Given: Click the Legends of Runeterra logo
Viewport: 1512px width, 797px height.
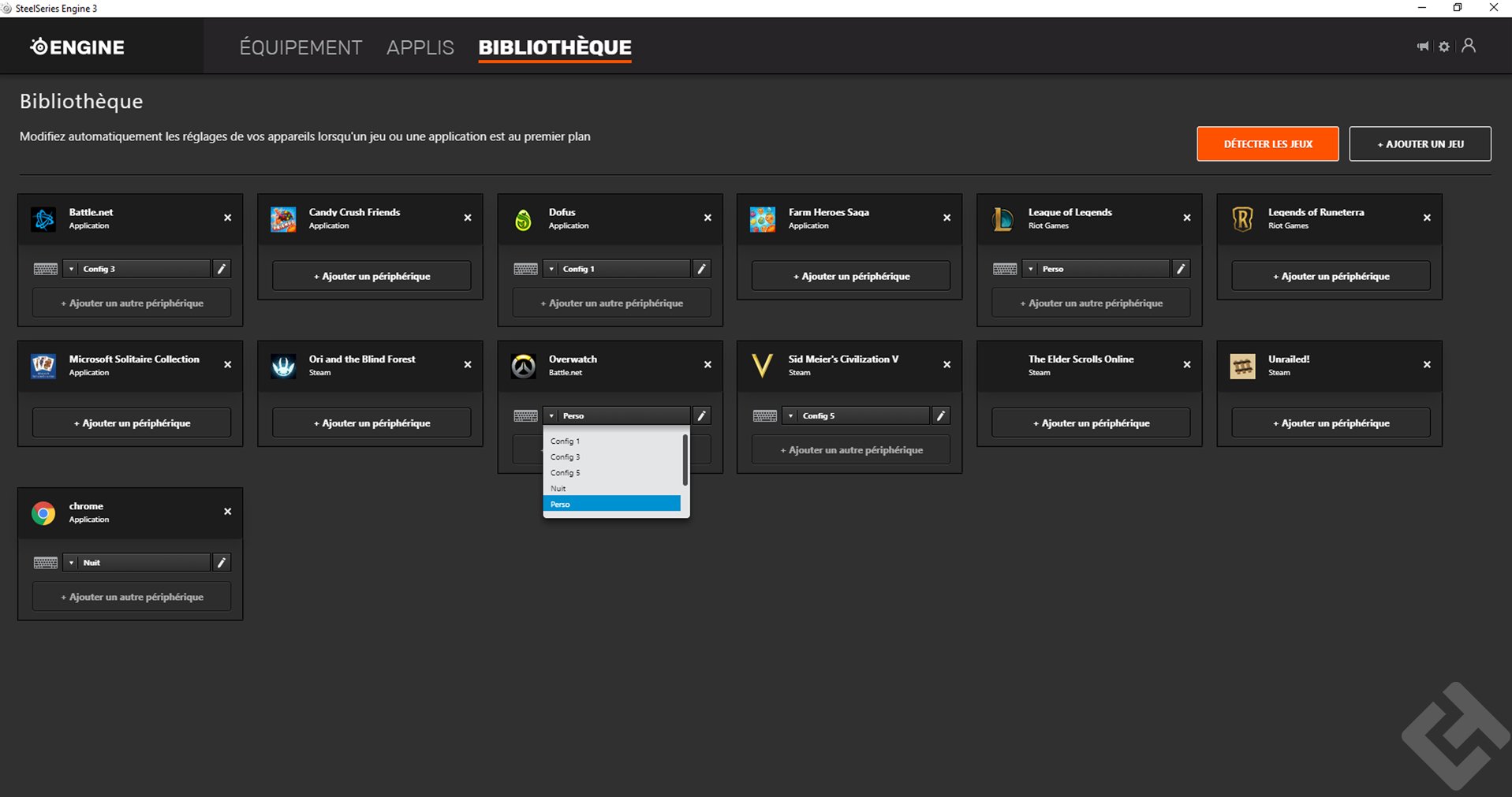Looking at the screenshot, I should tap(1242, 219).
